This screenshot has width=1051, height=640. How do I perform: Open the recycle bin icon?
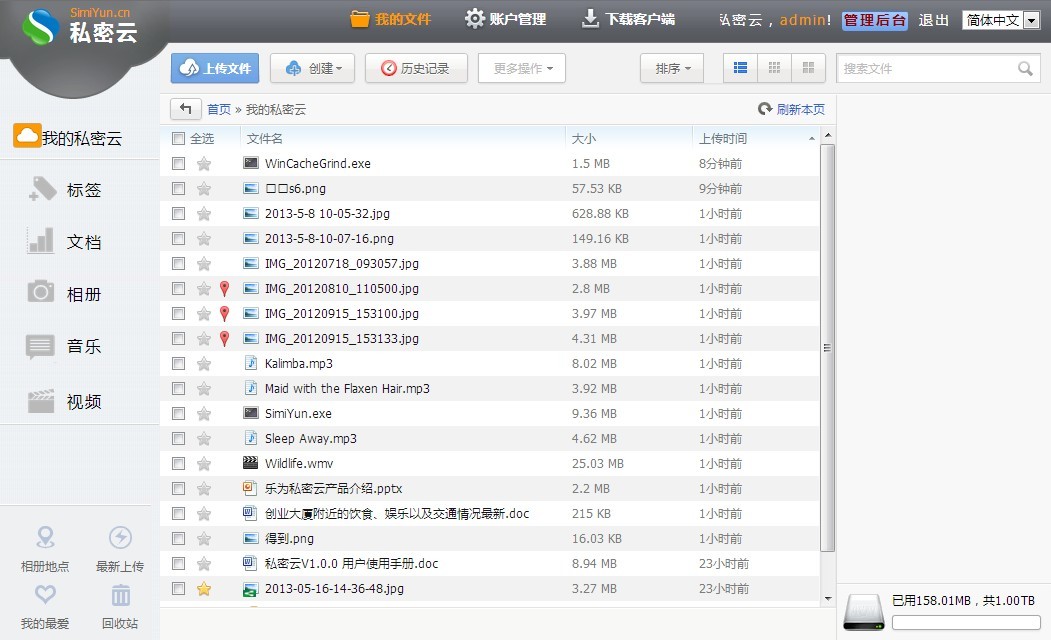(x=120, y=596)
